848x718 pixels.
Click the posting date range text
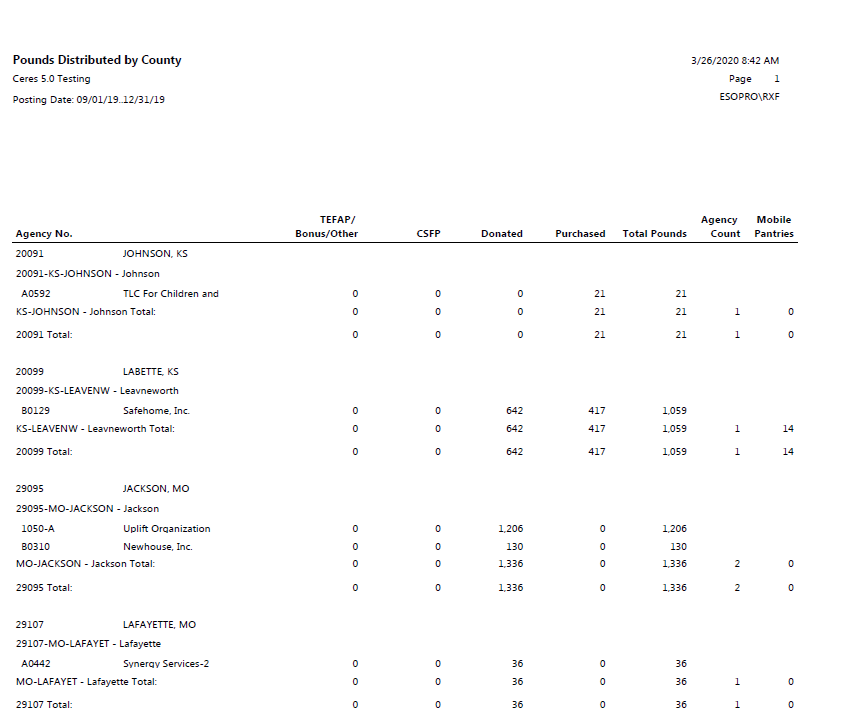[x=89, y=100]
